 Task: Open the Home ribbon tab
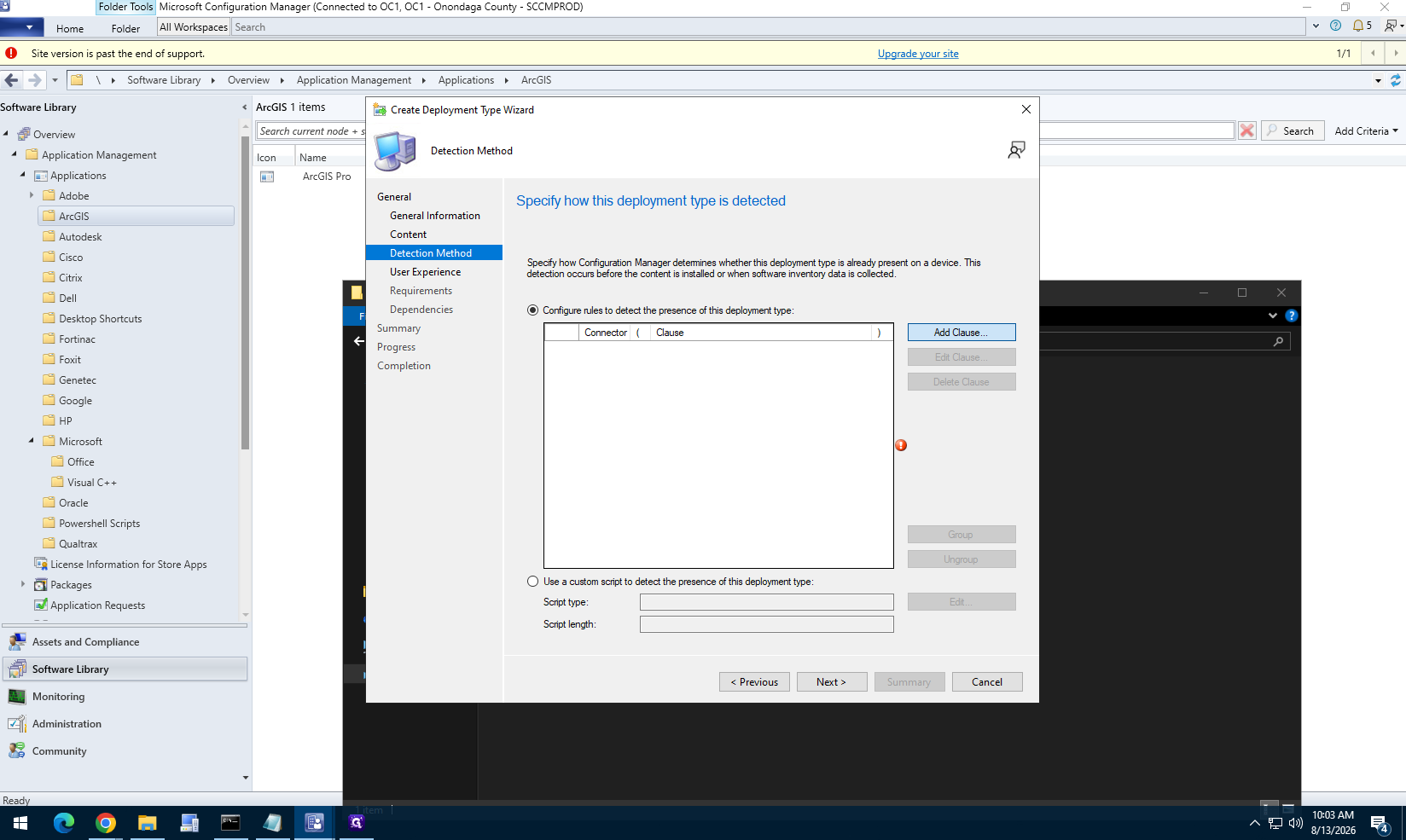point(70,28)
